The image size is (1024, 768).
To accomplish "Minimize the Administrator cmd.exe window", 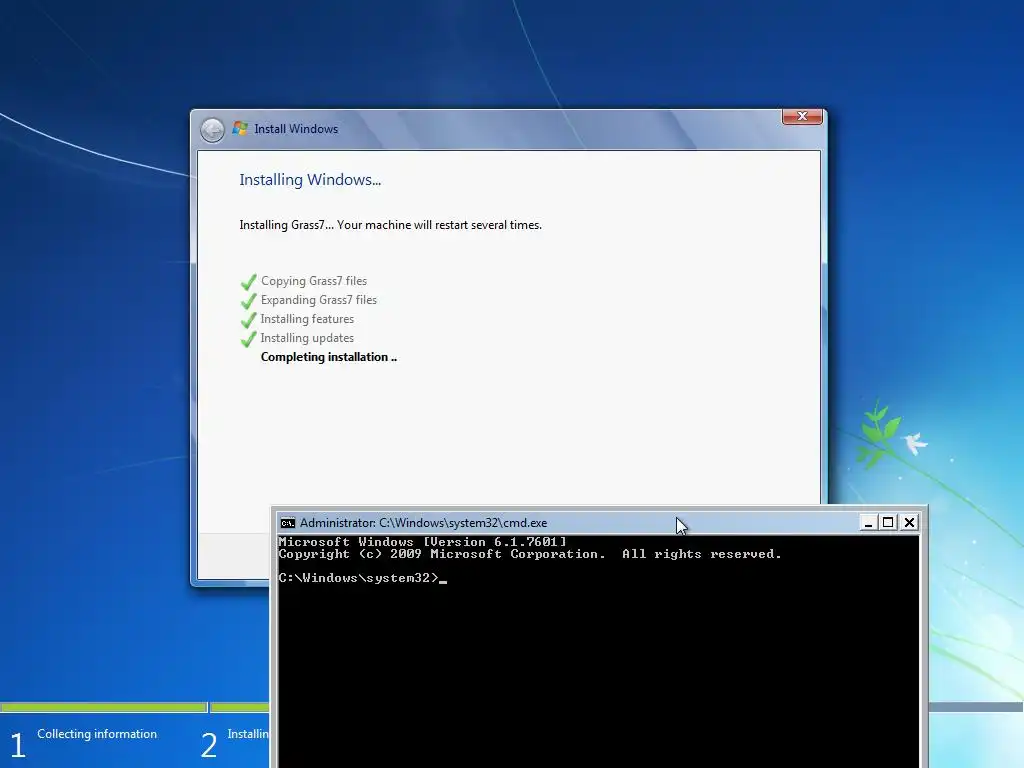I will click(x=868, y=522).
